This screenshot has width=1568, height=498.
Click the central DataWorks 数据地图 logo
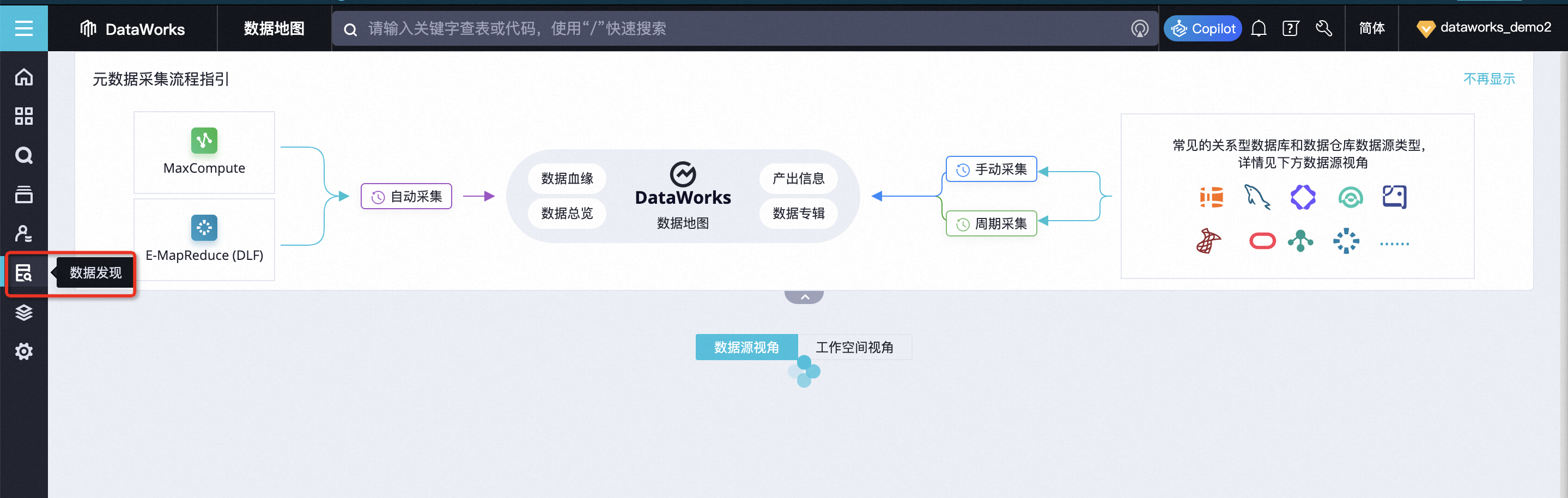[x=683, y=196]
